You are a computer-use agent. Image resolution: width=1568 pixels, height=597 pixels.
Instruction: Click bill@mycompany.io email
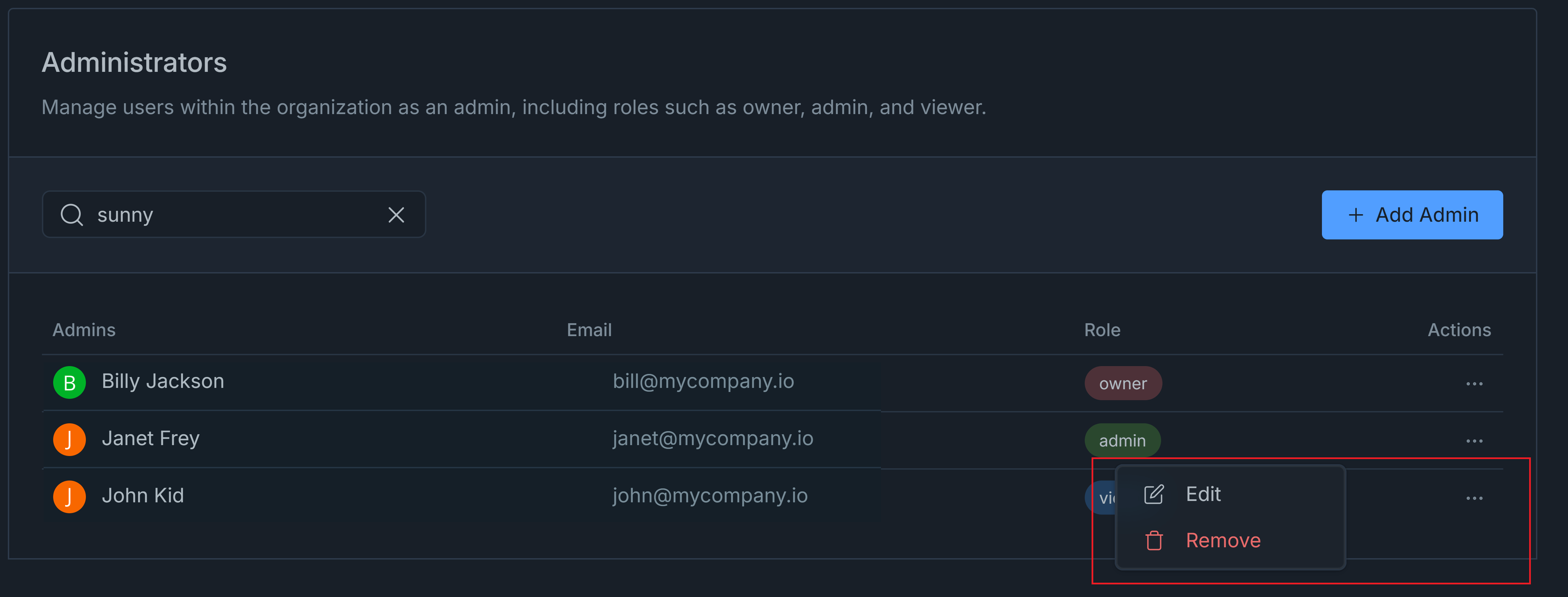(703, 381)
